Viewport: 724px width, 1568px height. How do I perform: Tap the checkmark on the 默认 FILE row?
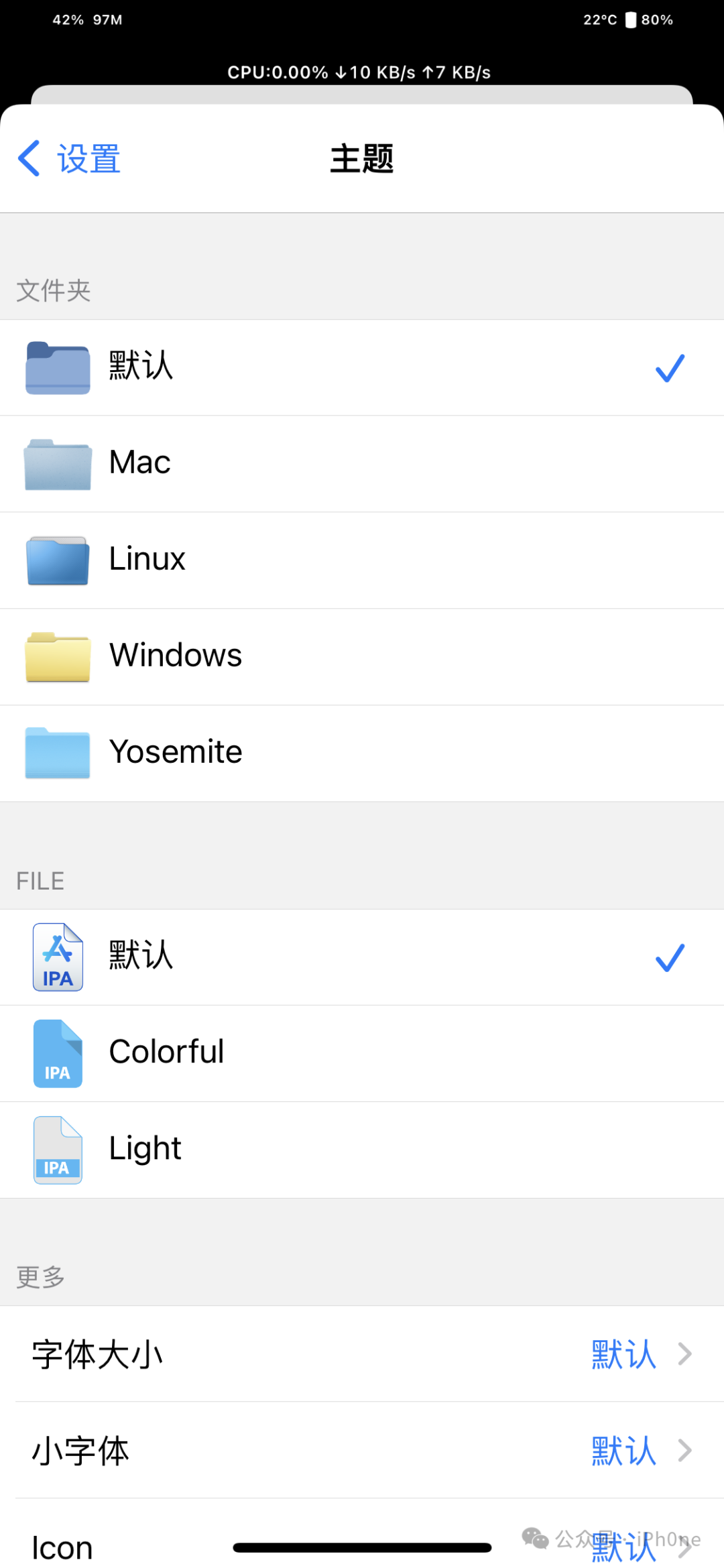point(670,957)
